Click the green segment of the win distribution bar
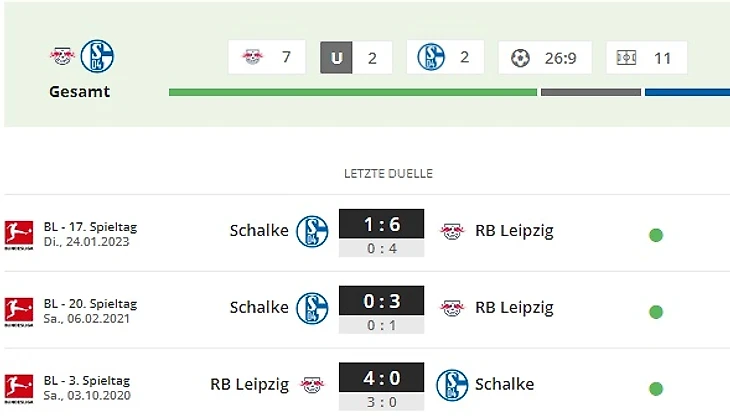This screenshot has height=416, width=730. pos(352,93)
